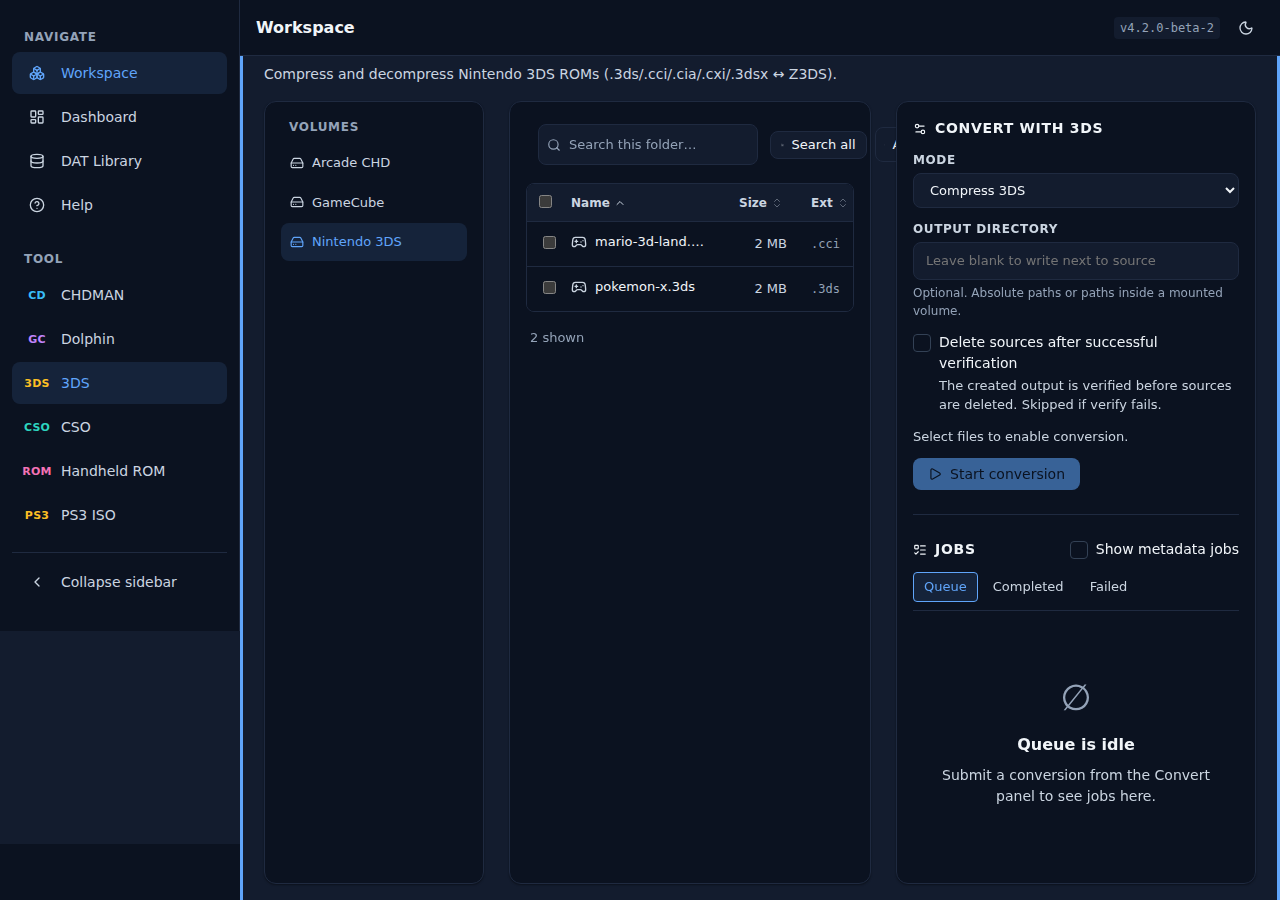1280x900 pixels.
Task: Focus the Search this folder field
Action: pos(648,145)
